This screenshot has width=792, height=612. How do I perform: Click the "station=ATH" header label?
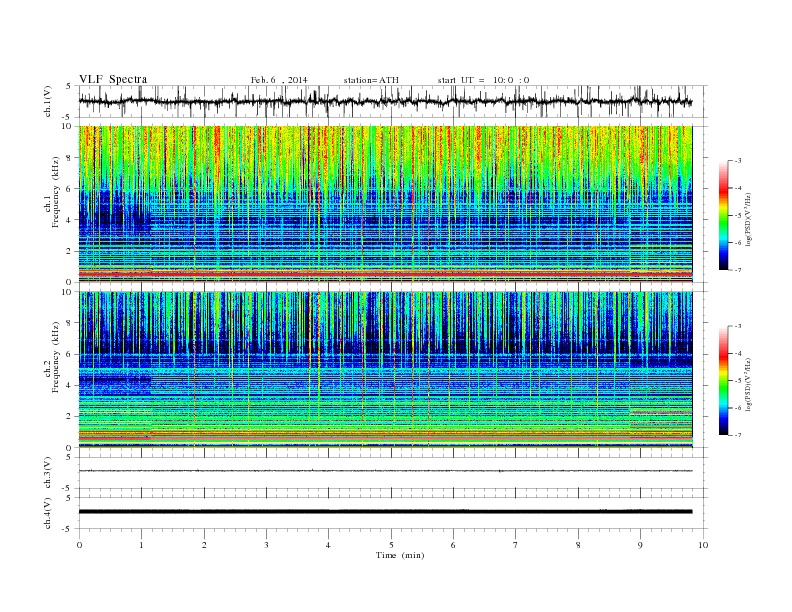tap(371, 80)
